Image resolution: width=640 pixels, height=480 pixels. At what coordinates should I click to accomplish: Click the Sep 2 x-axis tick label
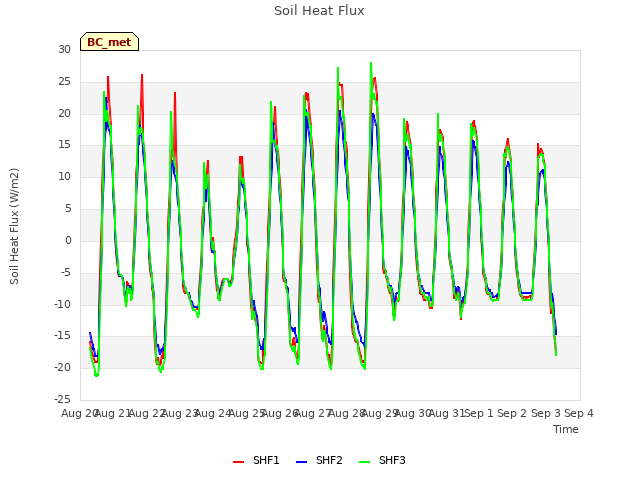[512, 413]
